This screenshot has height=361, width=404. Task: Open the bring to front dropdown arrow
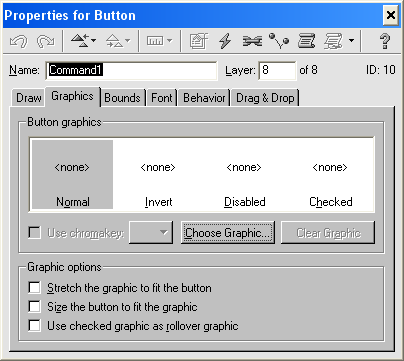[x=93, y=41]
